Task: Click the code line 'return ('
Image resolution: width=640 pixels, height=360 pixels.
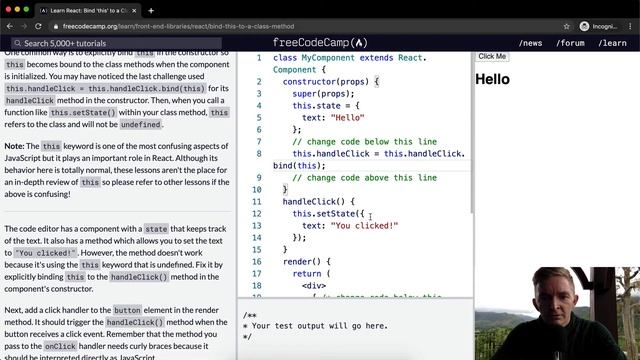Action: click(311, 274)
